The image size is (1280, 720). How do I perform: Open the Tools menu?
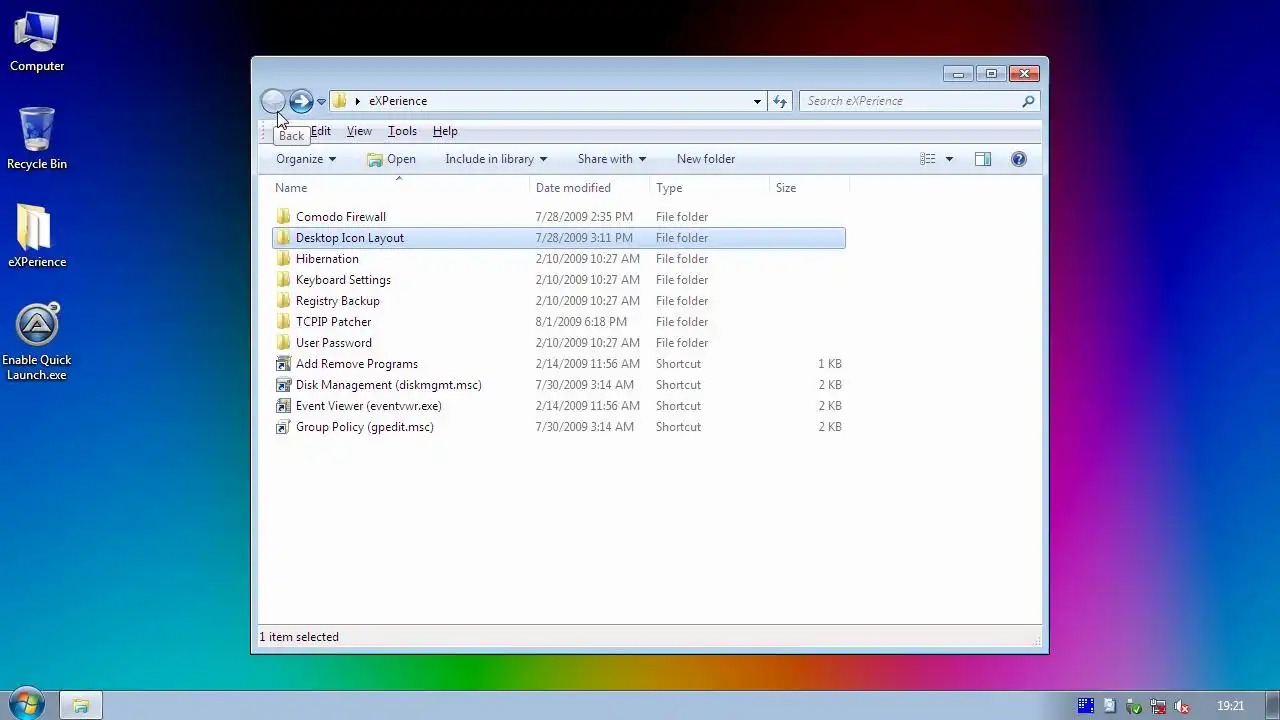pyautogui.click(x=402, y=131)
